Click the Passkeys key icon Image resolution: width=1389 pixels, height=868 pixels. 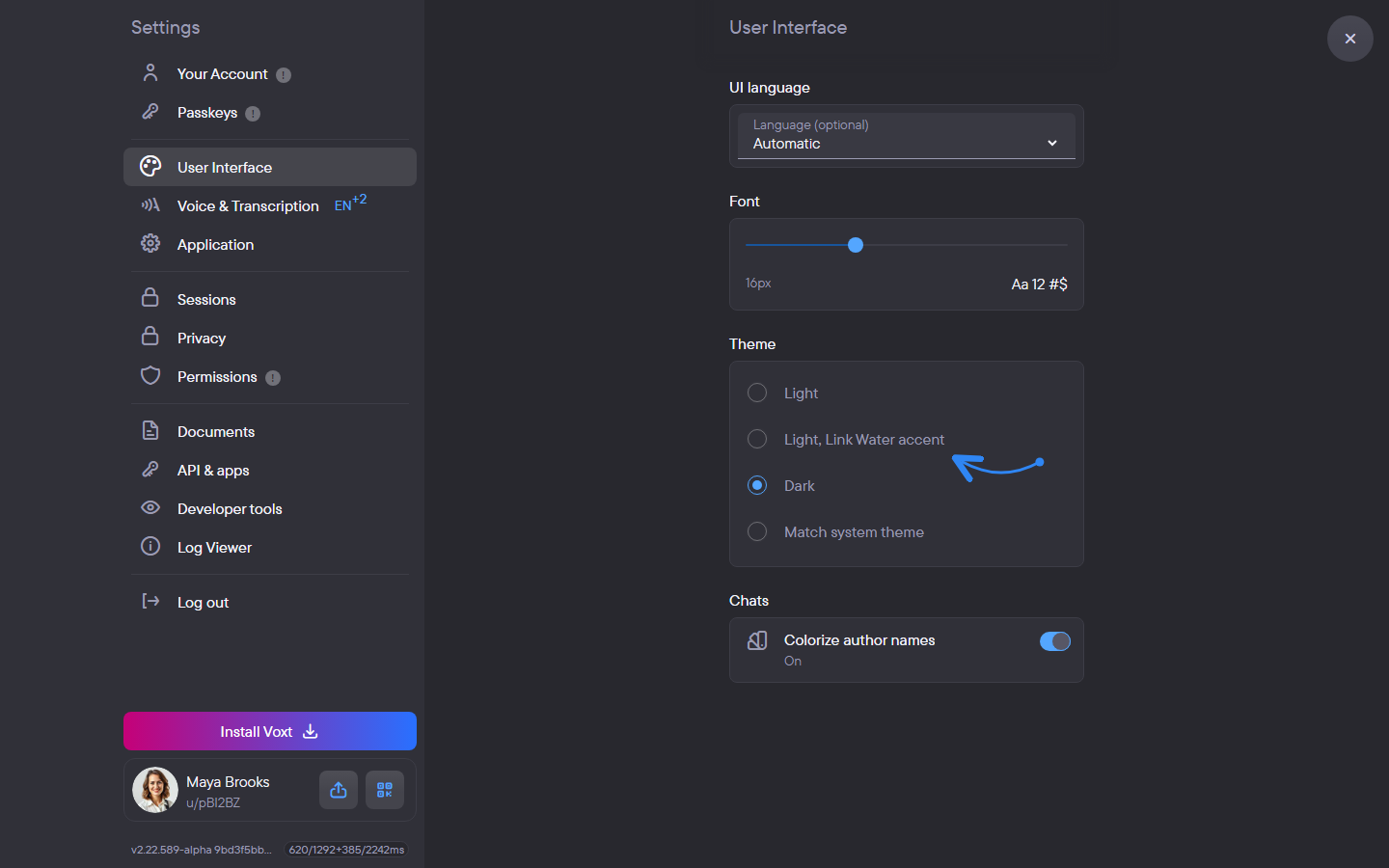point(150,112)
